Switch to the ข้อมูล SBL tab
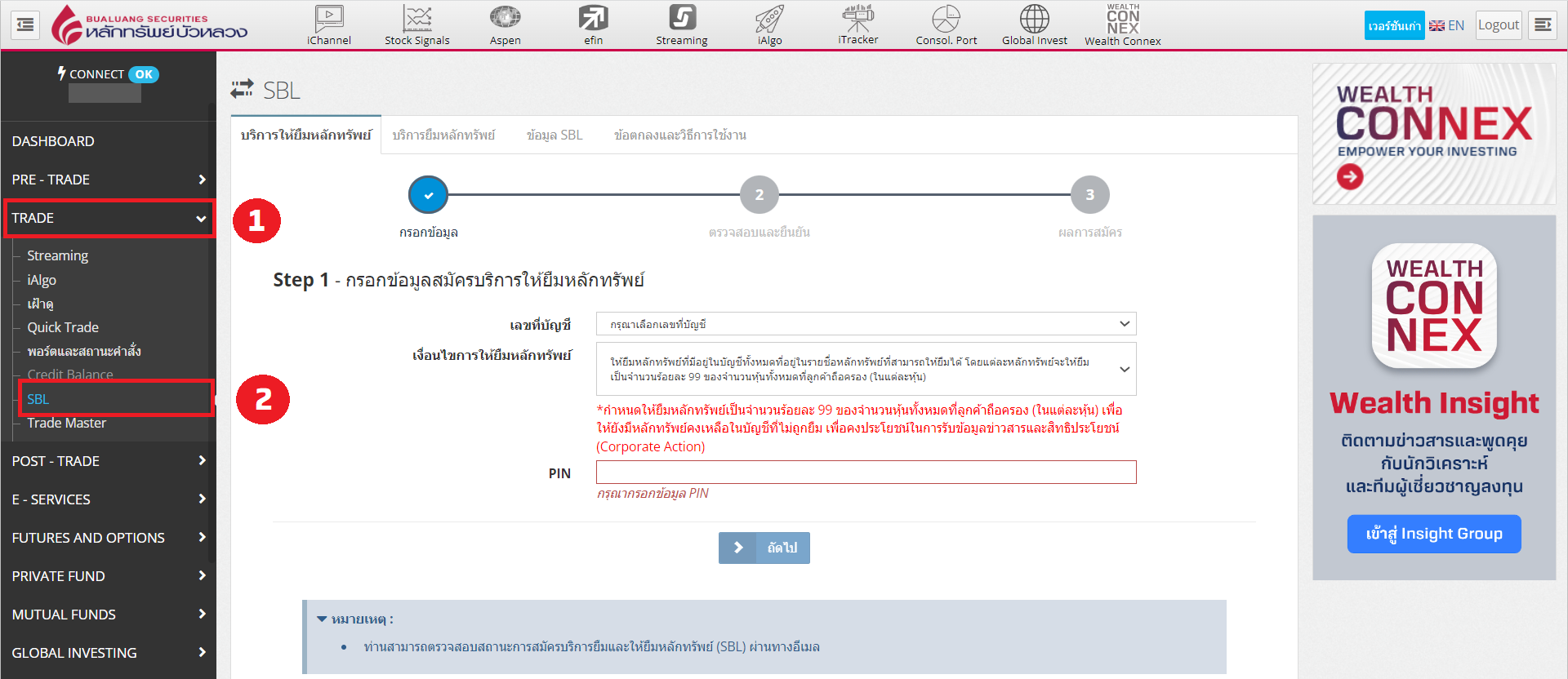1568x679 pixels. coord(555,135)
